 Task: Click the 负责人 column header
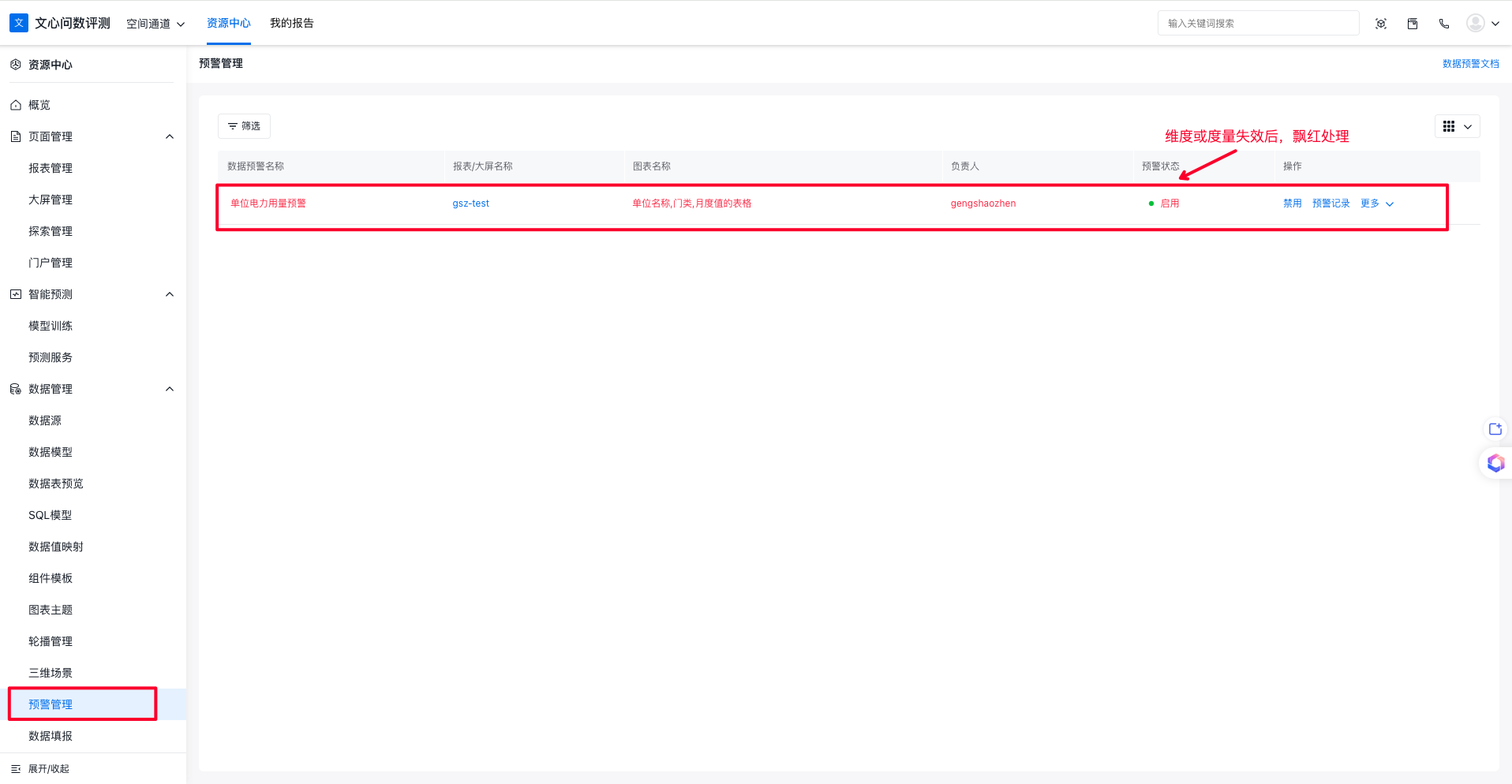pos(964,166)
